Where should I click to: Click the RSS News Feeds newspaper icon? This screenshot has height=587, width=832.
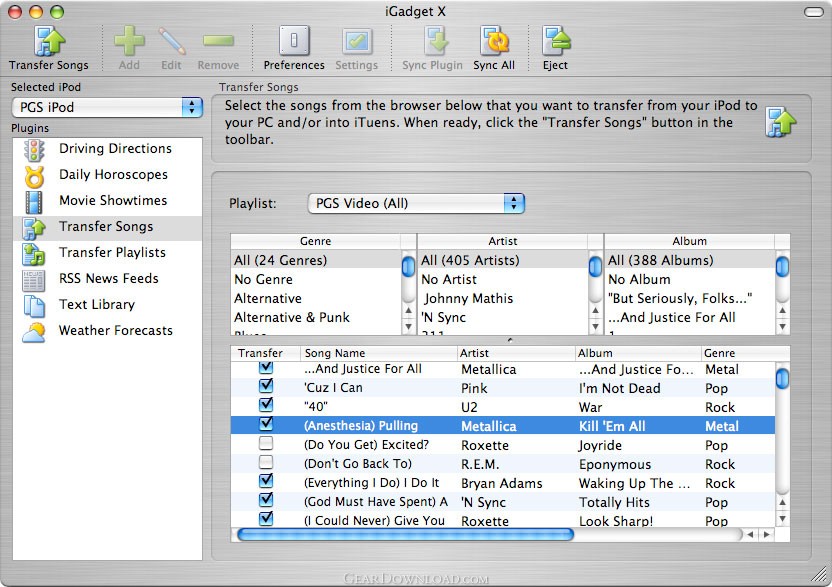pos(33,280)
